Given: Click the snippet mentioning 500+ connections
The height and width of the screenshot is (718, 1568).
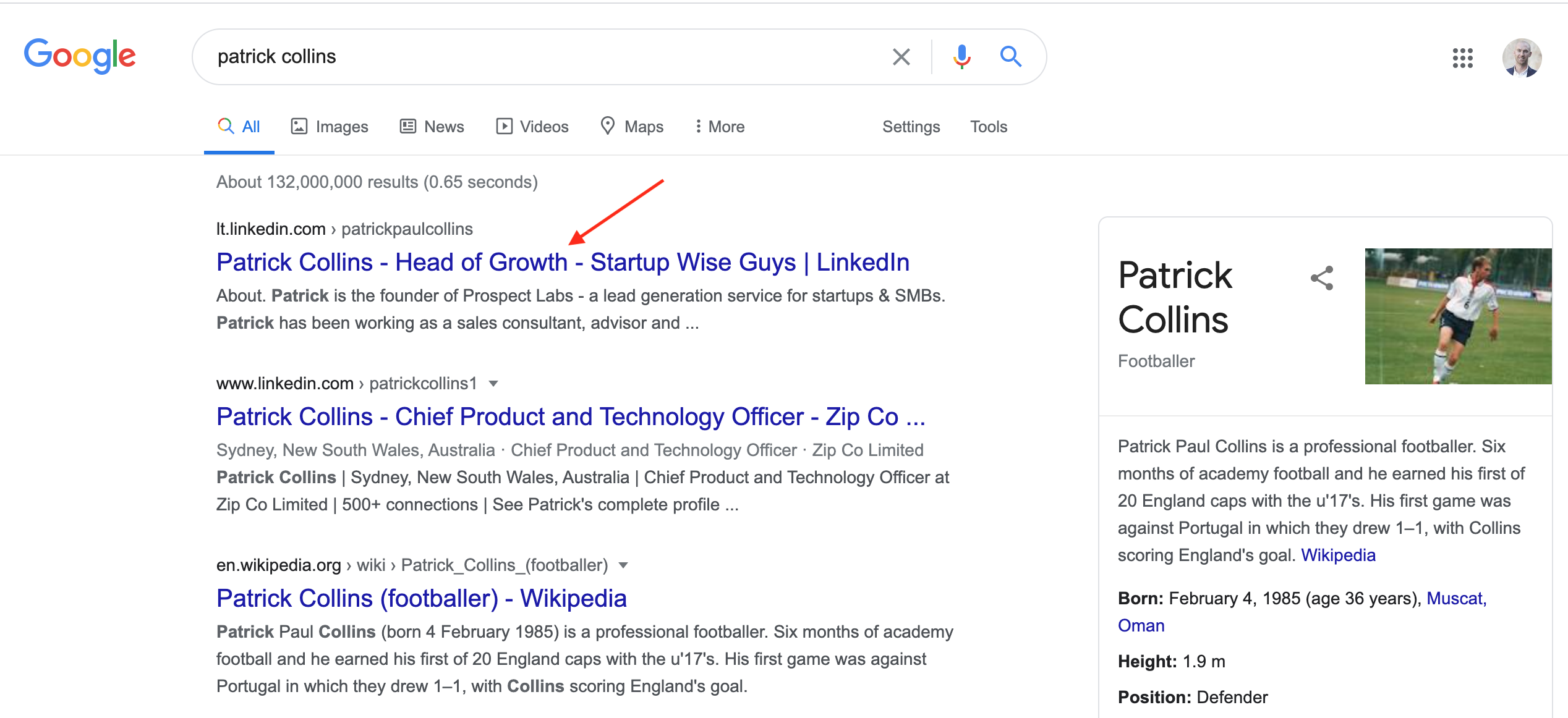Looking at the screenshot, I should point(582,491).
